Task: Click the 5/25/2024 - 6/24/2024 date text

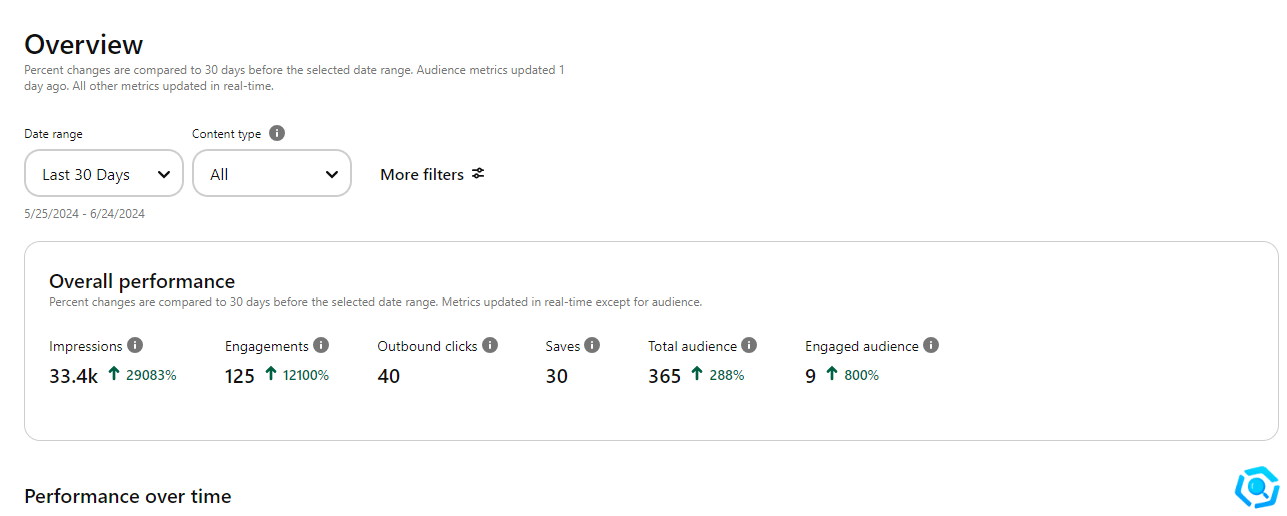Action: pyautogui.click(x=85, y=214)
